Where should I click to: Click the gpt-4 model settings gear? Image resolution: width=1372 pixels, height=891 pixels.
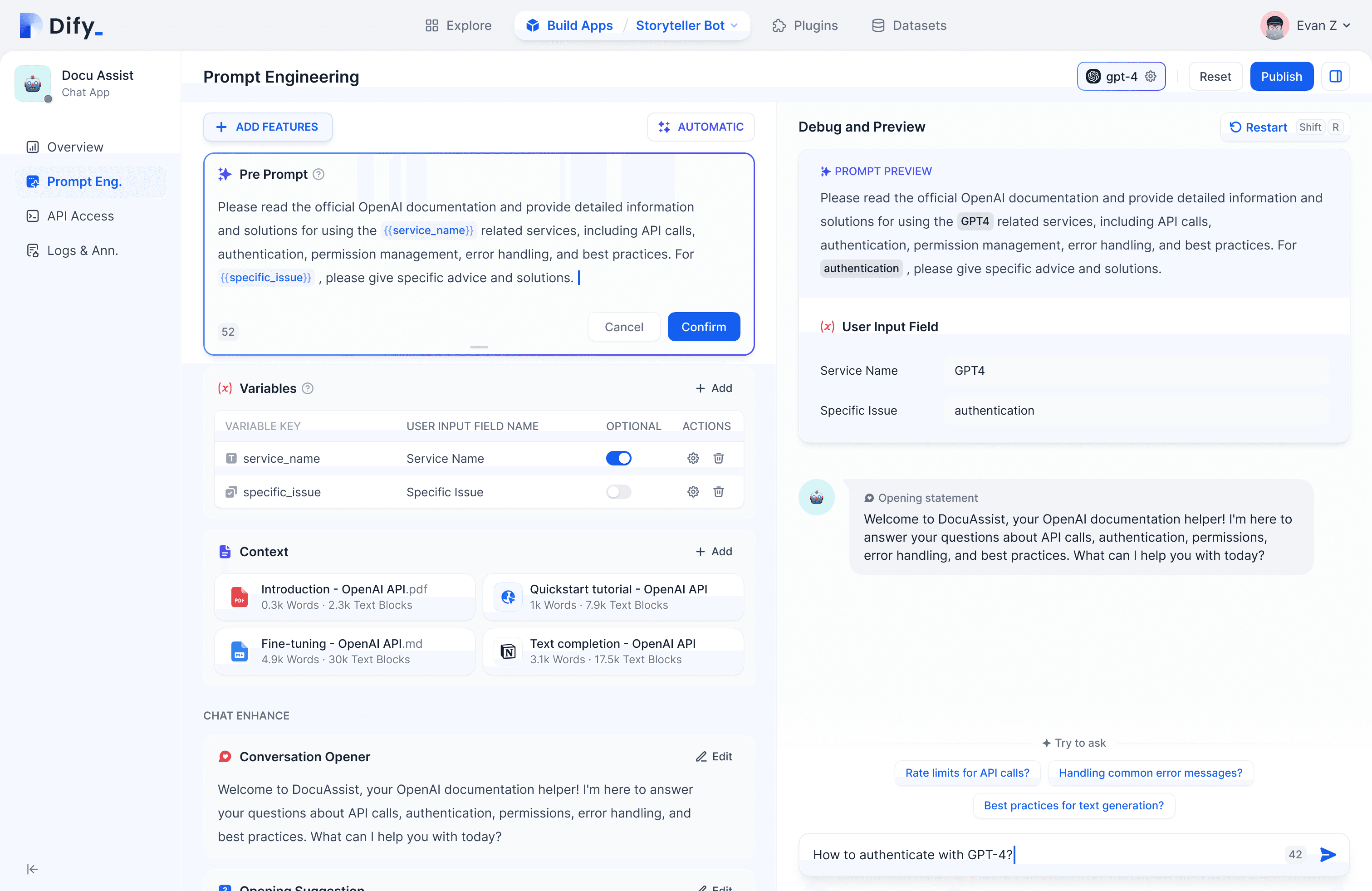click(1151, 77)
